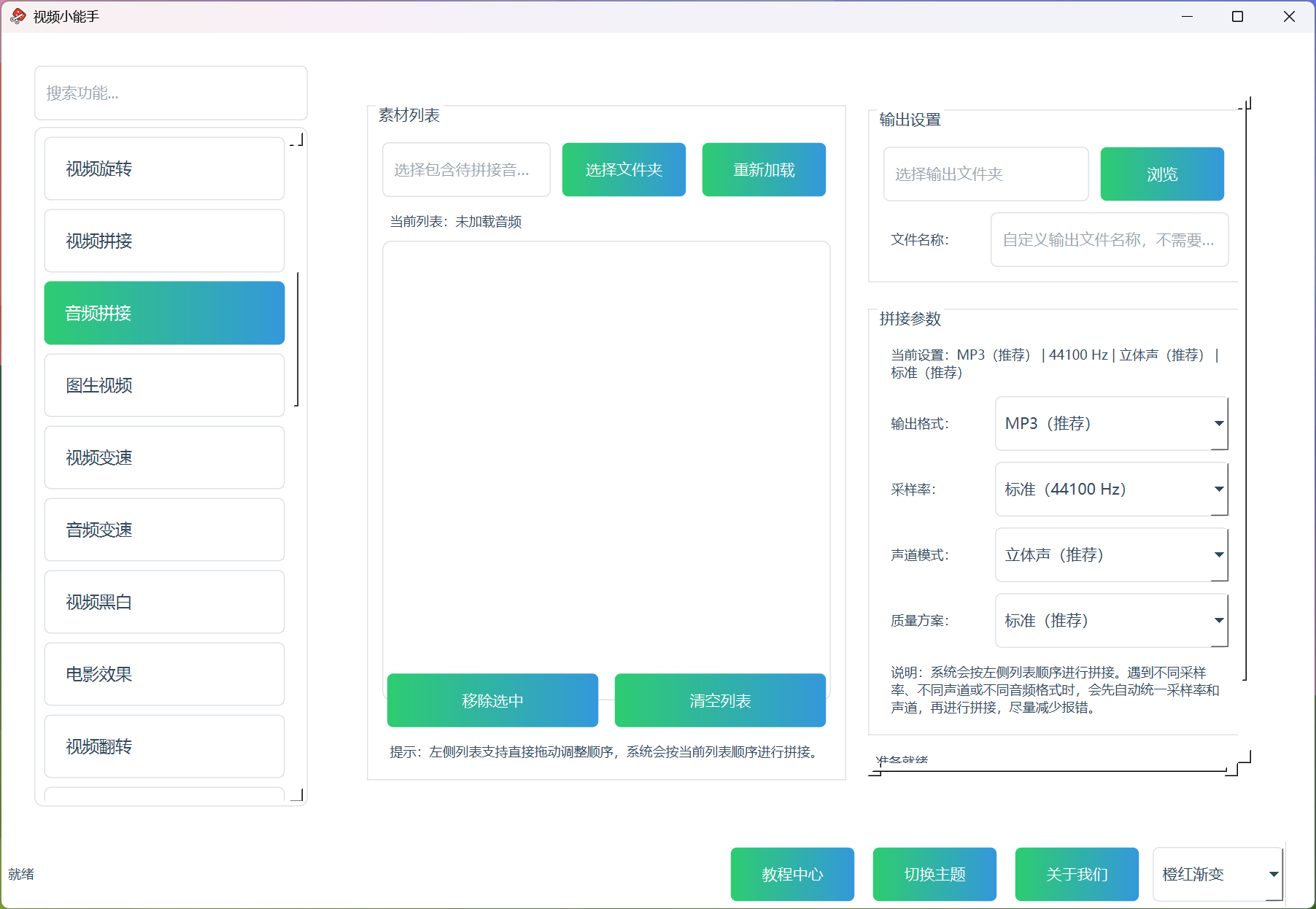Click the 视频小能手 app icon in title bar
Image resolution: width=1316 pixels, height=909 pixels.
coord(18,16)
